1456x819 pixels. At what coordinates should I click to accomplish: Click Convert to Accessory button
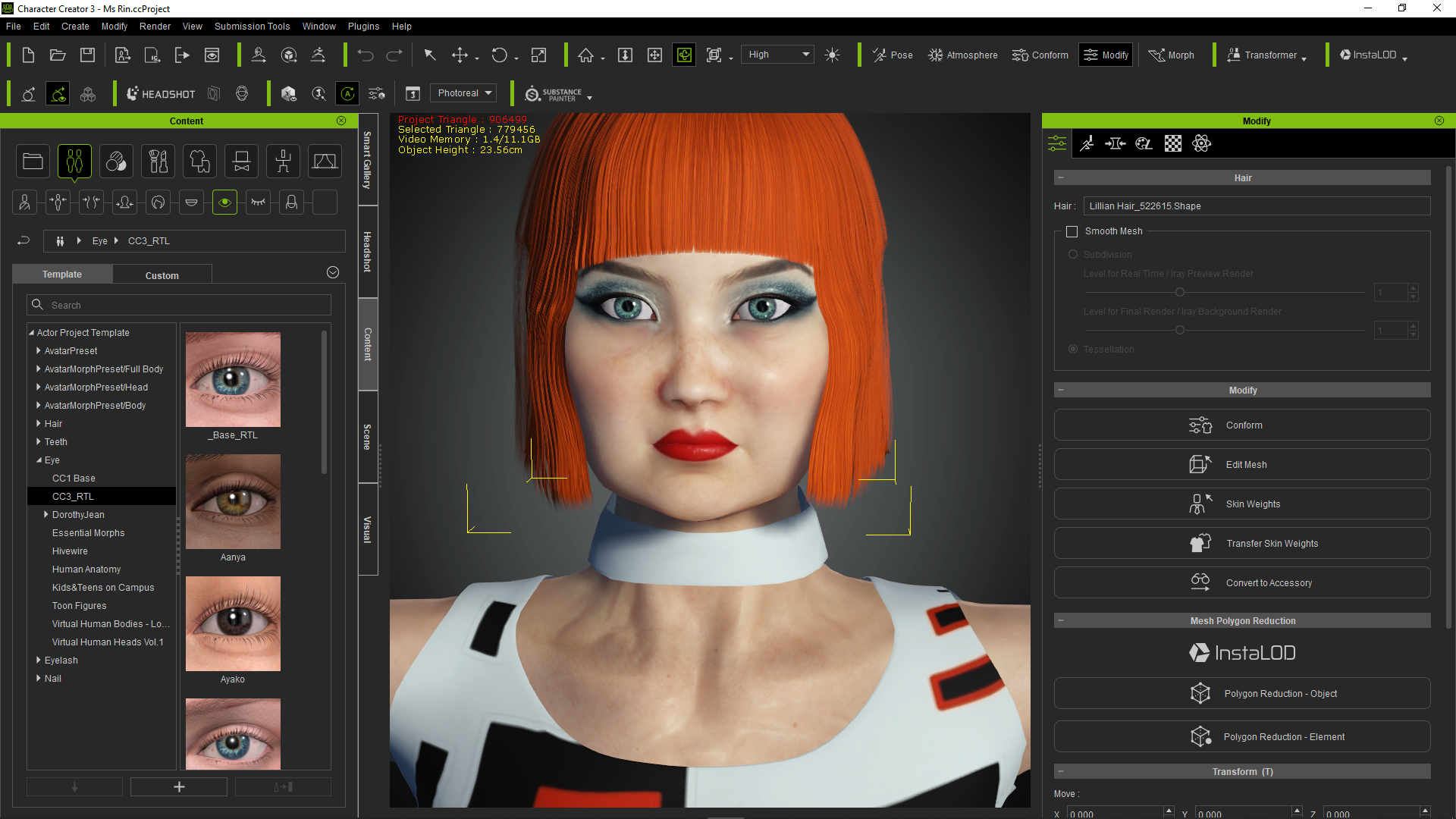pyautogui.click(x=1242, y=583)
